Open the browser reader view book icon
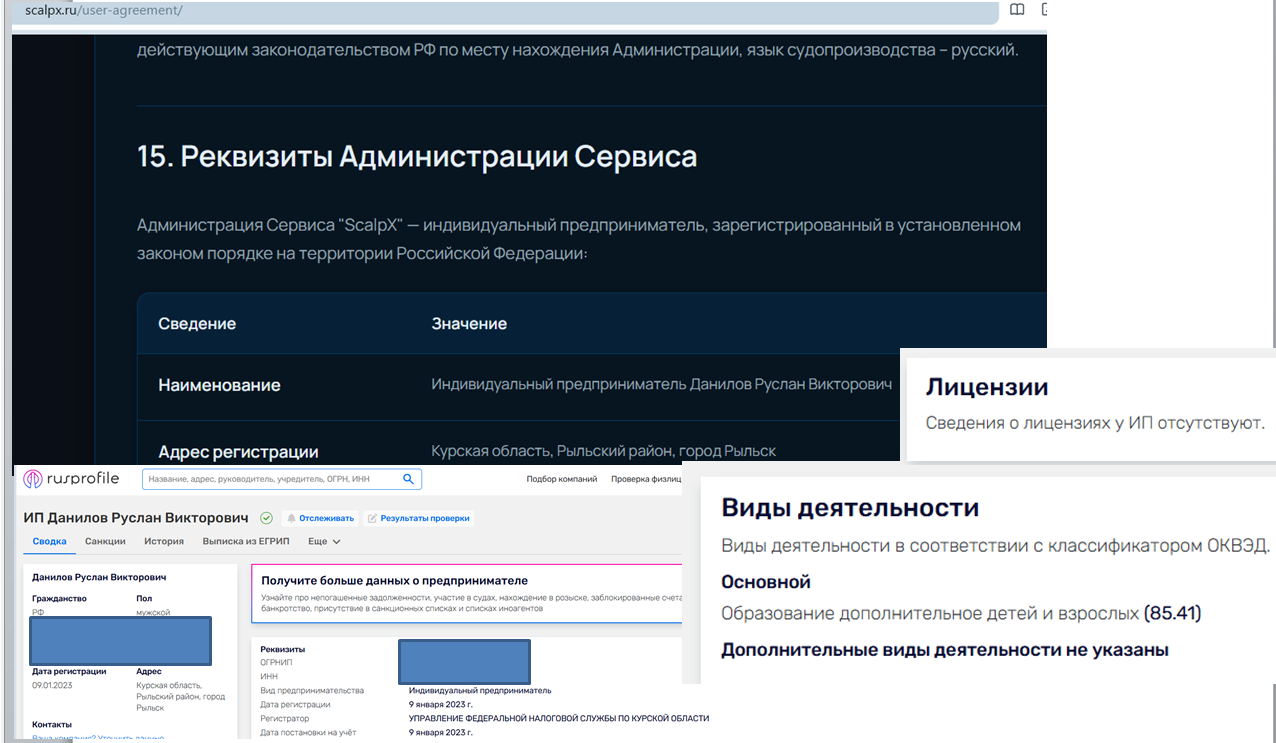Image resolution: width=1276 pixels, height=743 pixels. [1017, 10]
